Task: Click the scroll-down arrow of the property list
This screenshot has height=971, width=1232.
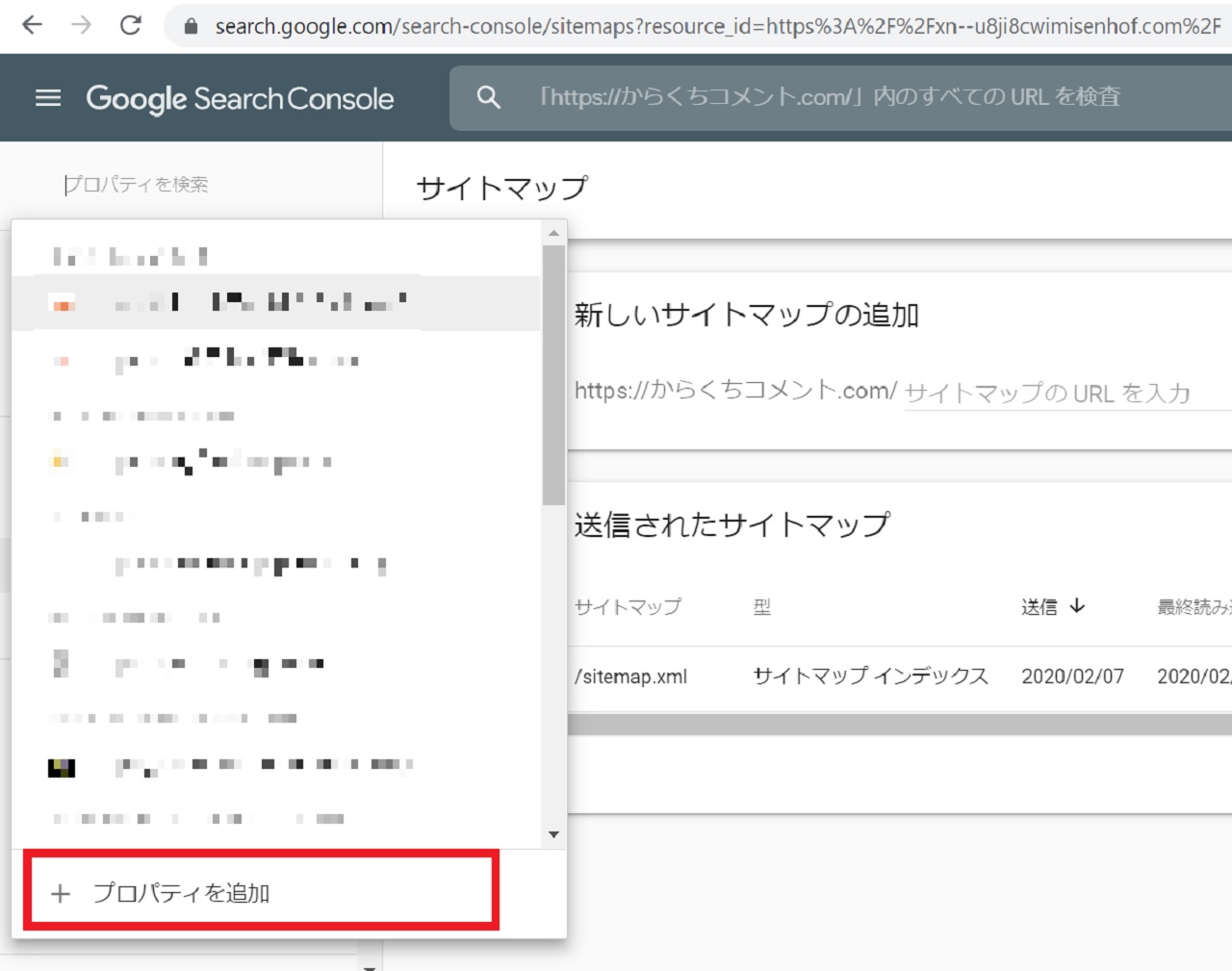Action: click(x=553, y=834)
